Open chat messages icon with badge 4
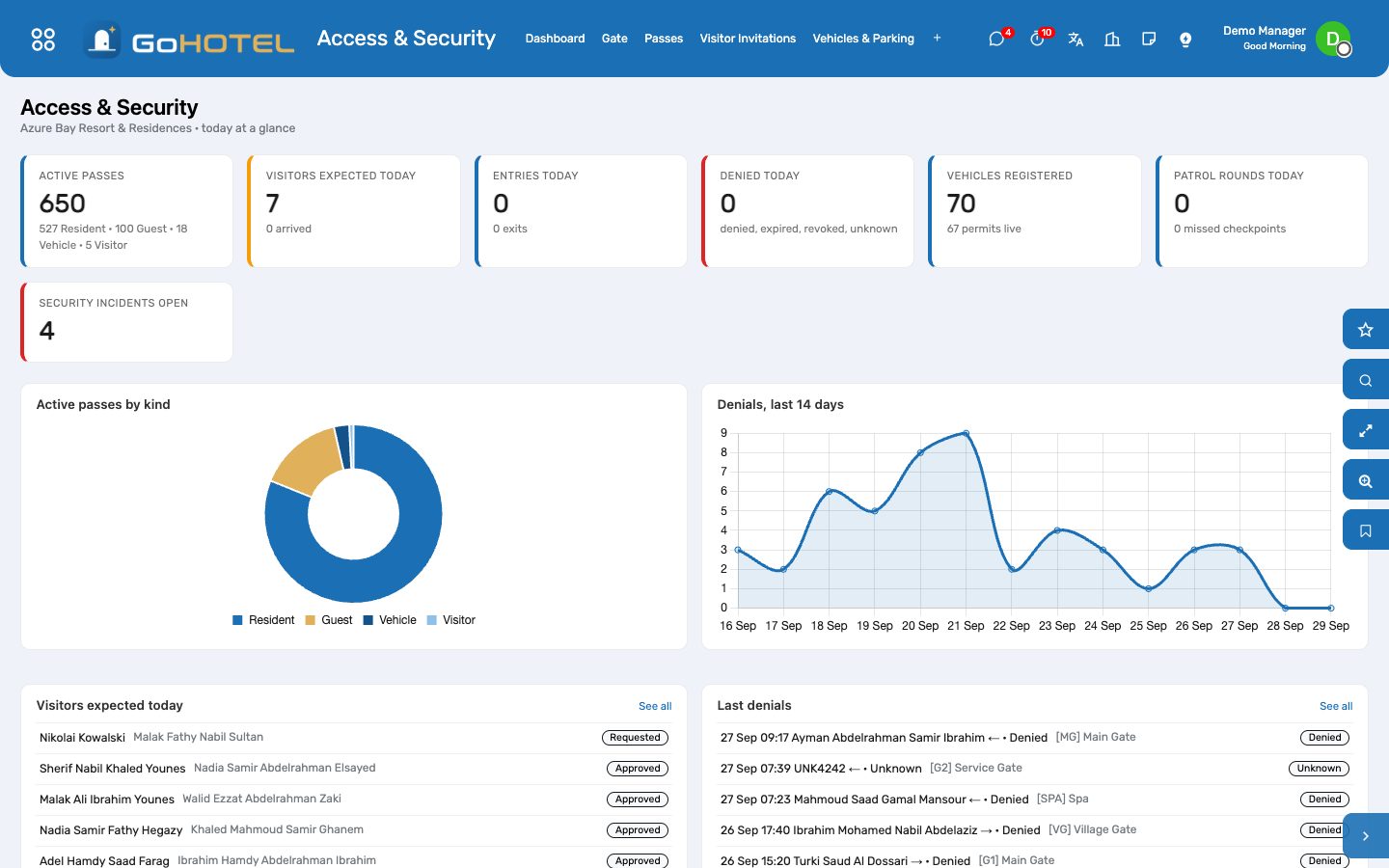This screenshot has height=868, width=1389. [x=997, y=39]
